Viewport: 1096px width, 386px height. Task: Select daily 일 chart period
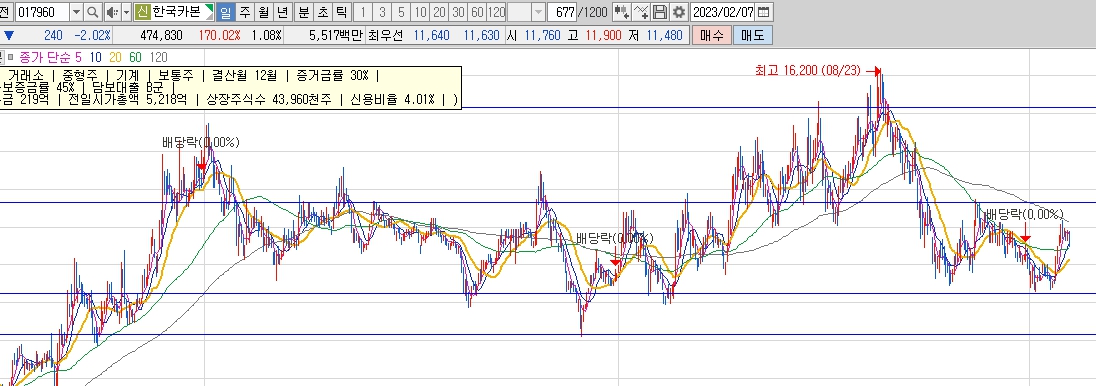tap(226, 12)
